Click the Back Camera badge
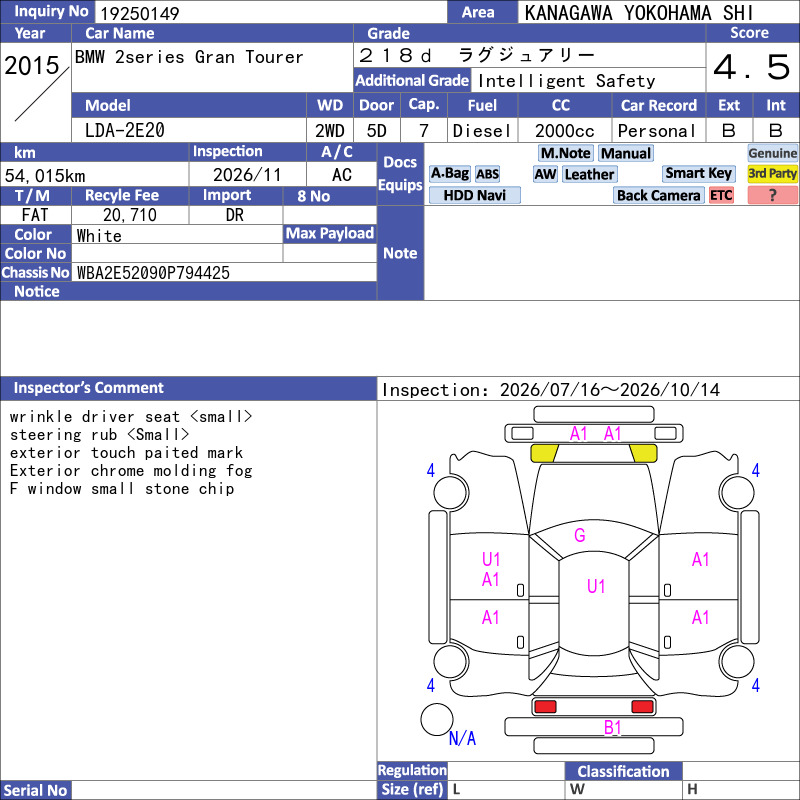 click(x=659, y=195)
